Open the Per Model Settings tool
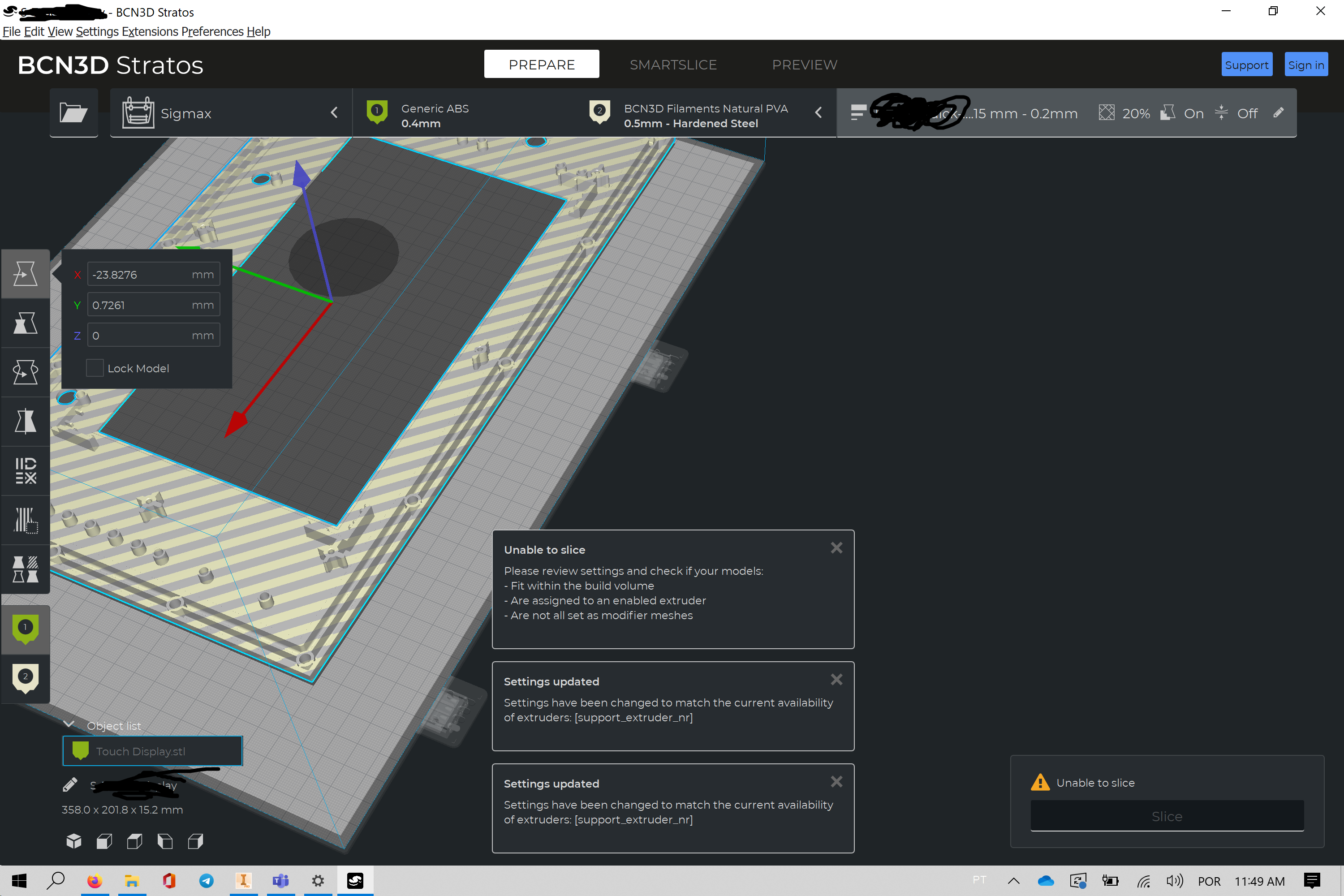This screenshot has height=896, width=1344. pyautogui.click(x=25, y=470)
